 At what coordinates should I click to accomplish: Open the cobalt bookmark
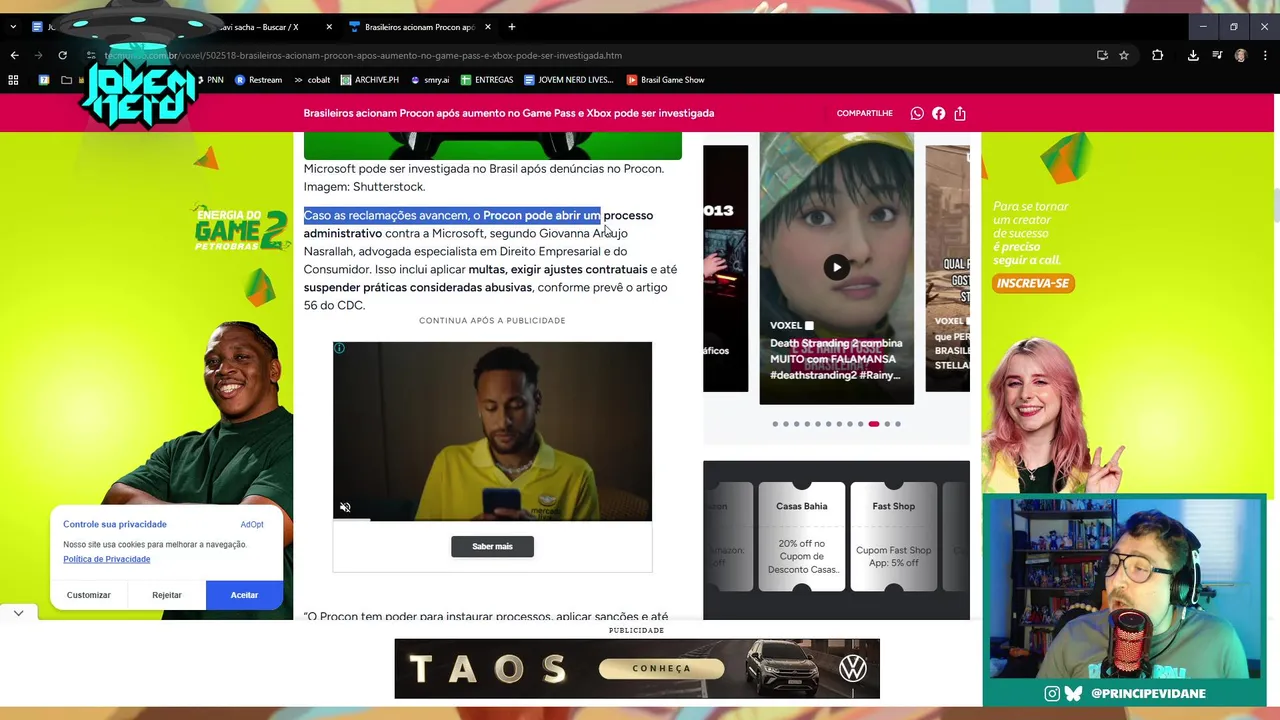coord(311,80)
